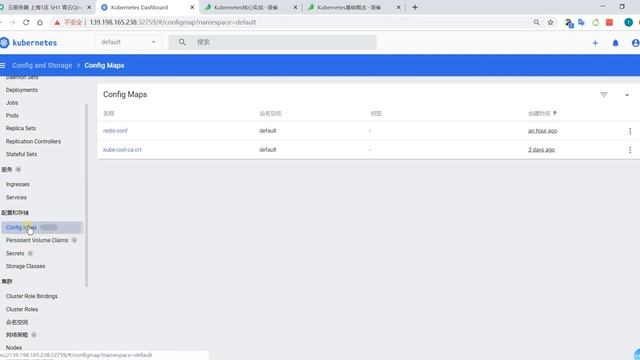The width and height of the screenshot is (640, 360).
Task: Click '3 days ago' timestamp
Action: click(541, 150)
